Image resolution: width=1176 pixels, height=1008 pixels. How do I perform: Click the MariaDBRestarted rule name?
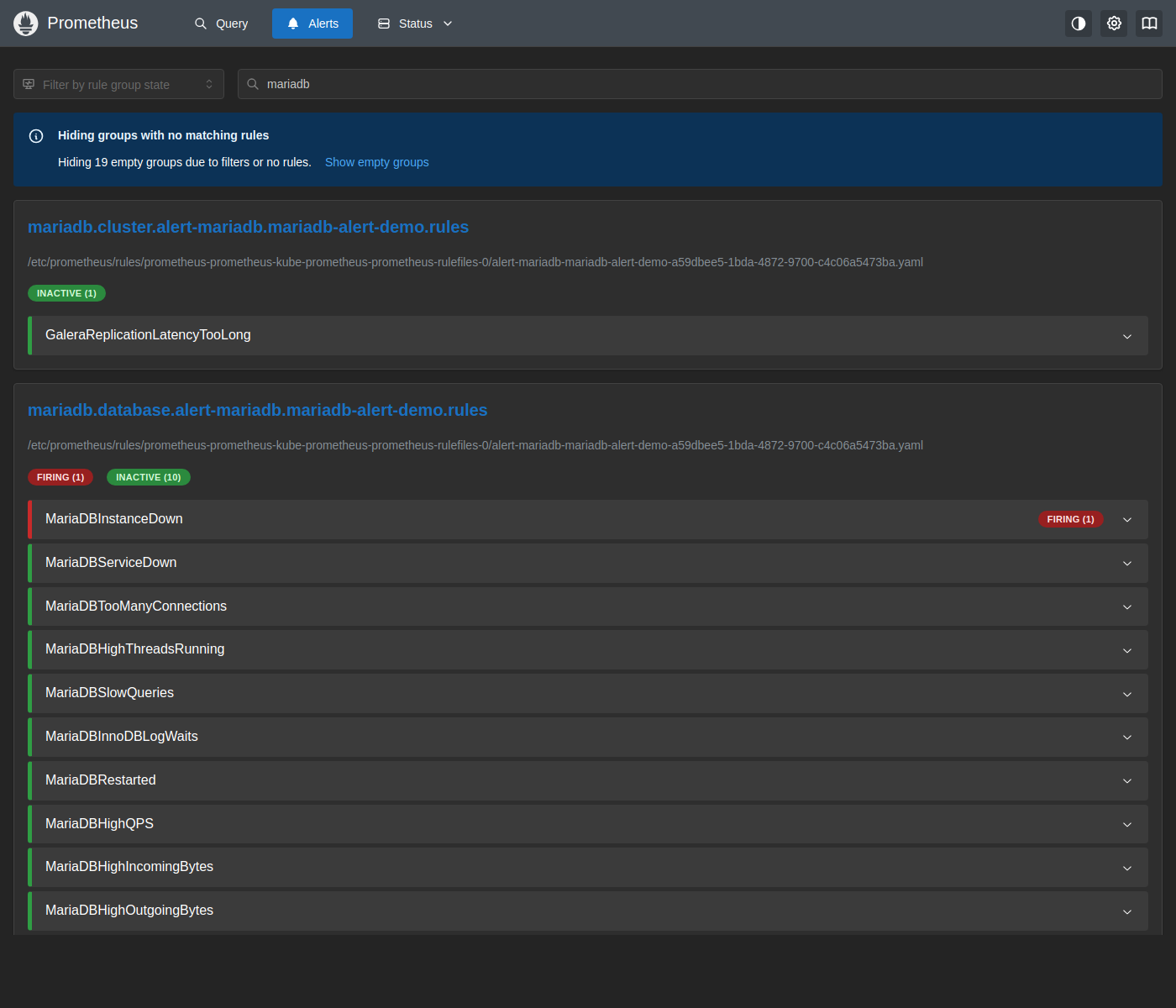point(101,780)
